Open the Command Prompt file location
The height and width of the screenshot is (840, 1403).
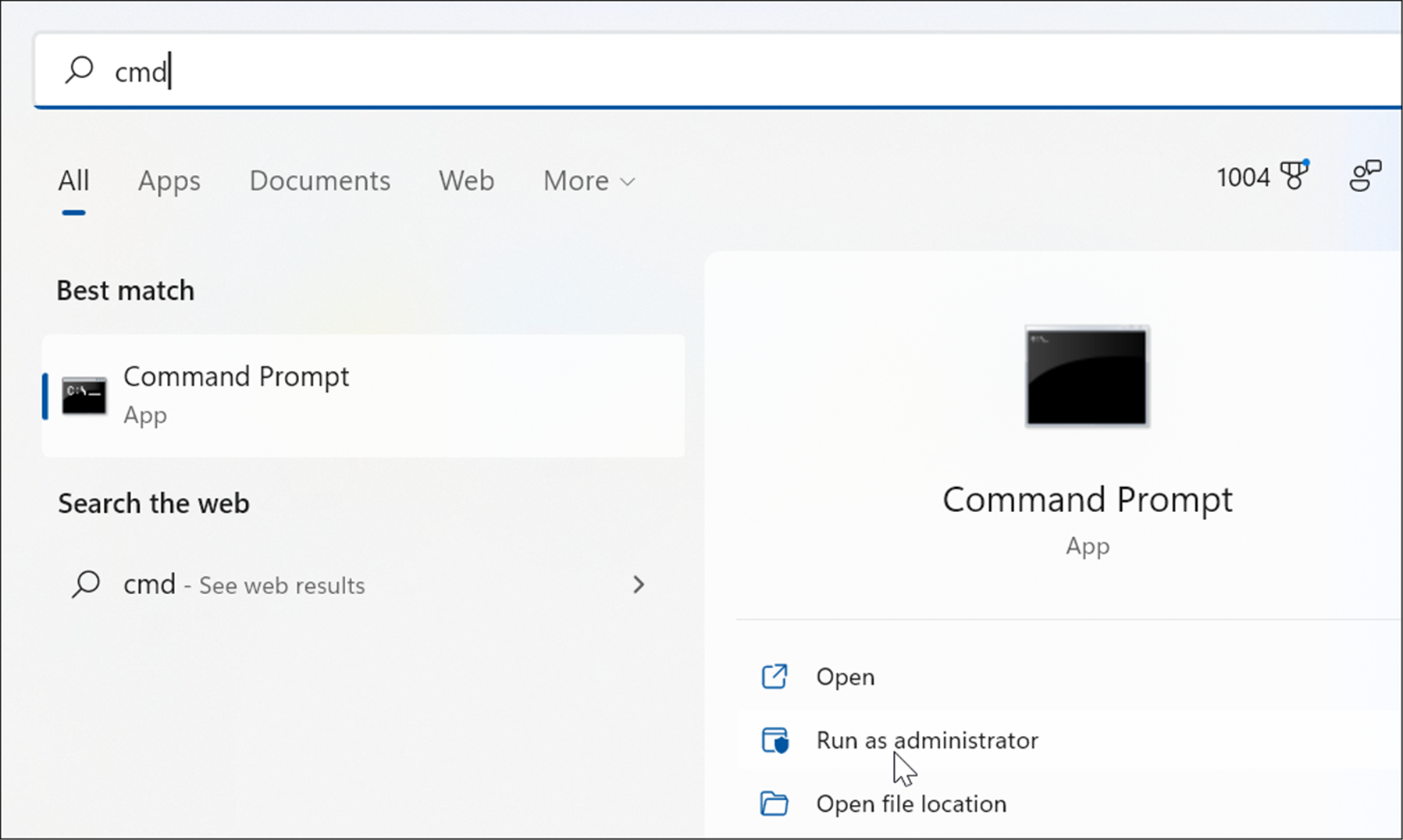click(x=911, y=803)
